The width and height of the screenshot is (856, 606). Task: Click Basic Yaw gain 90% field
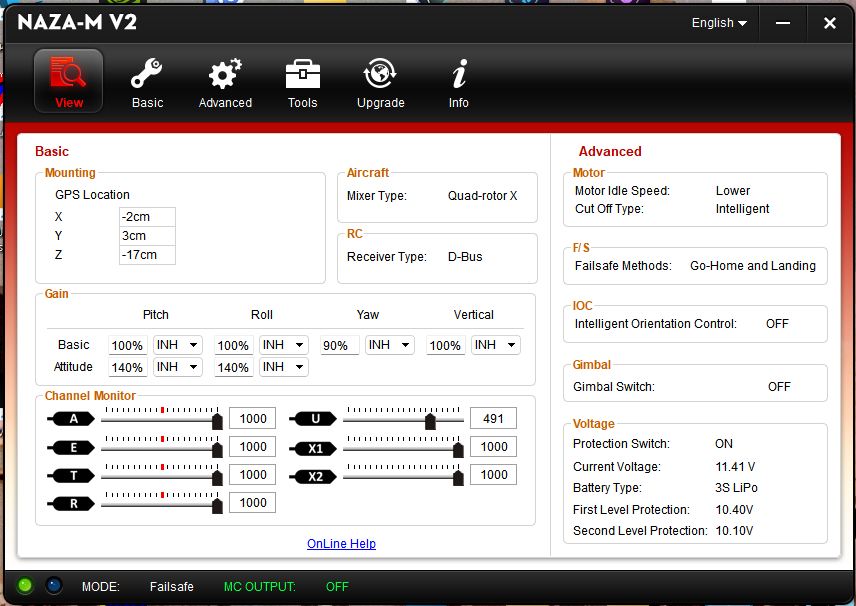point(339,346)
